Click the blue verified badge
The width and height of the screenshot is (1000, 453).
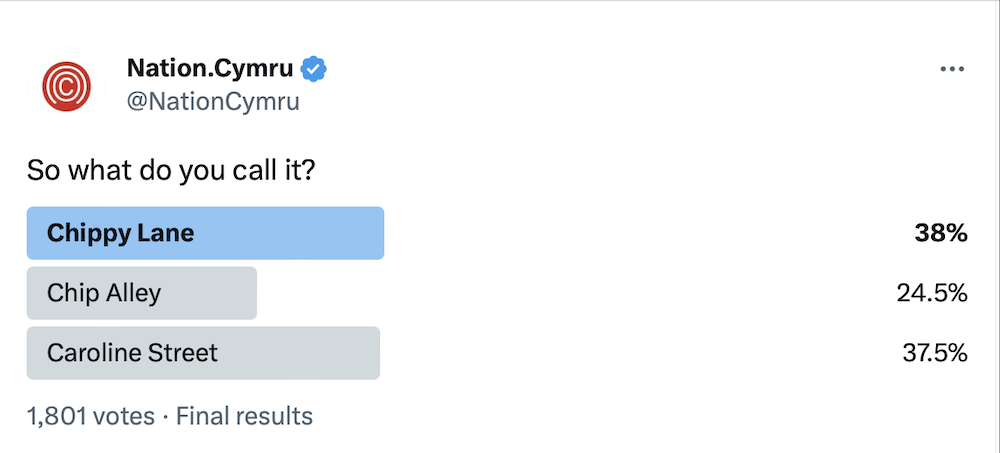pyautogui.click(x=314, y=69)
